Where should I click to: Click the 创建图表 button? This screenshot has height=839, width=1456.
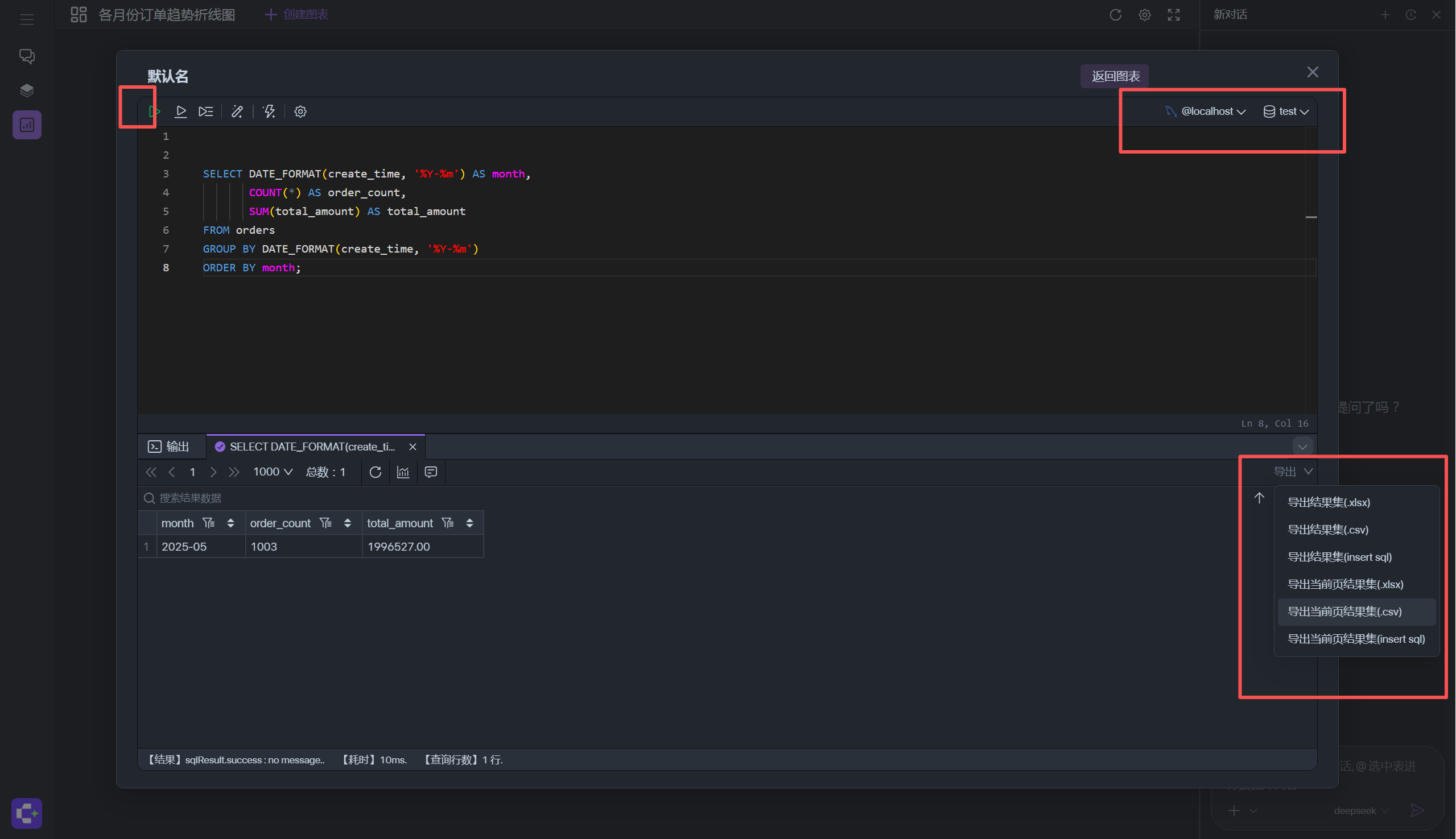pos(297,14)
